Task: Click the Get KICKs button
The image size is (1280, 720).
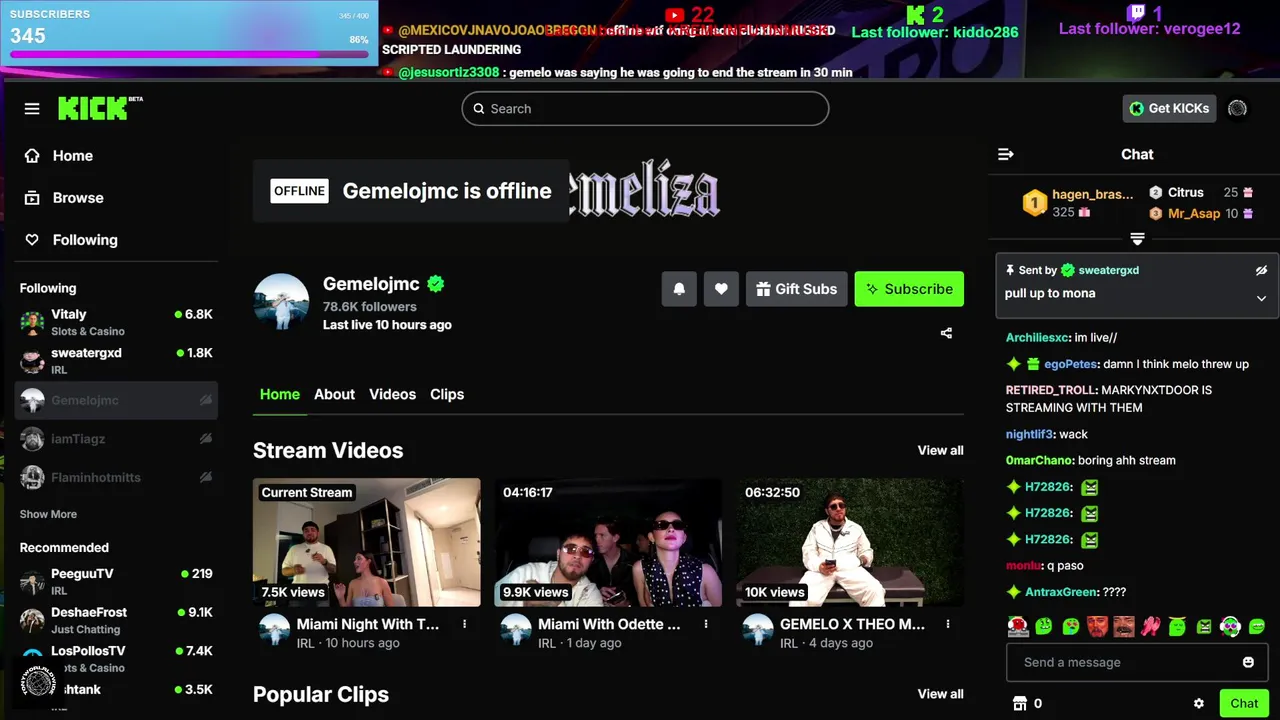Action: pyautogui.click(x=1169, y=108)
